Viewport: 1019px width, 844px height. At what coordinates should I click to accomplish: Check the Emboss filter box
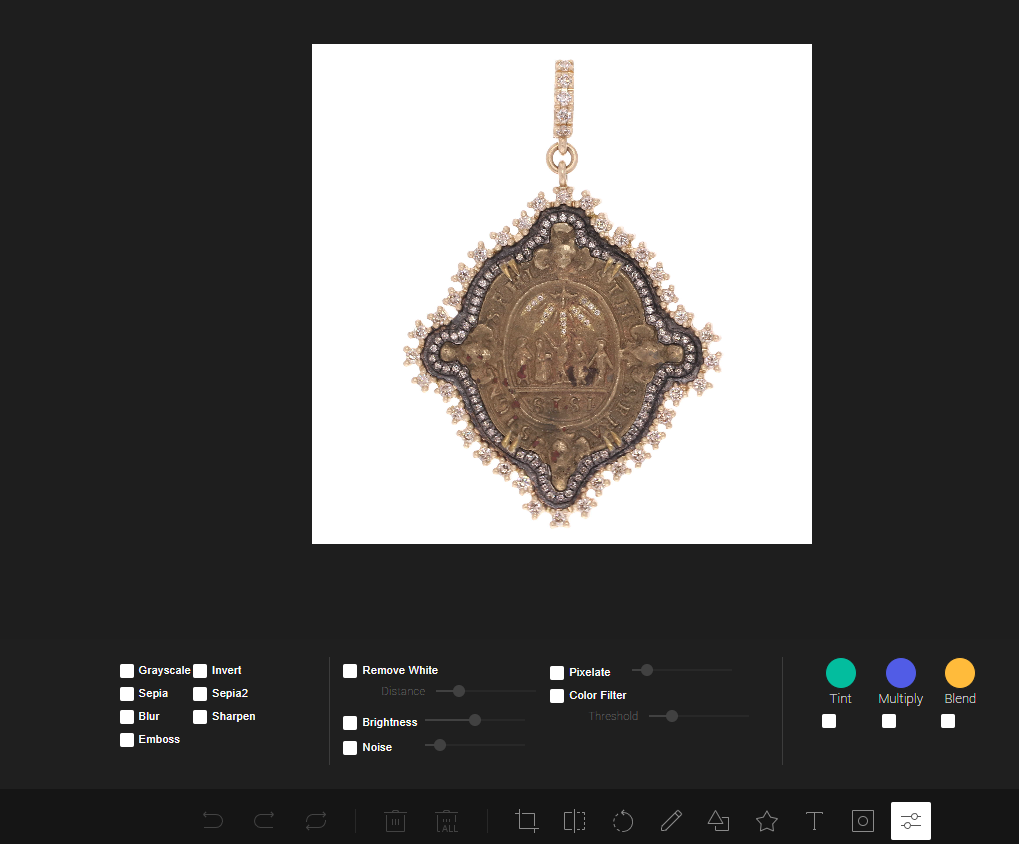(127, 740)
